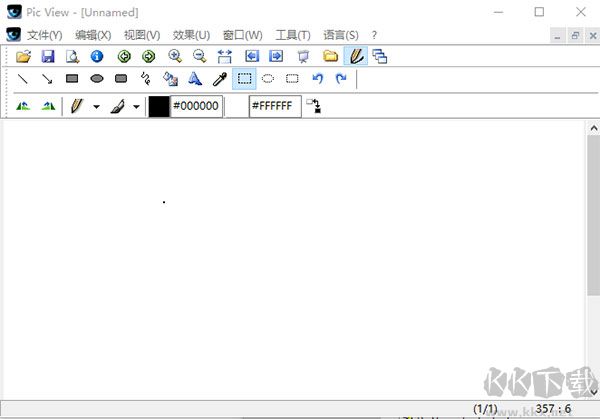Click the vertical scrollbar thumb
This screenshot has height=419, width=600.
pos(593,215)
